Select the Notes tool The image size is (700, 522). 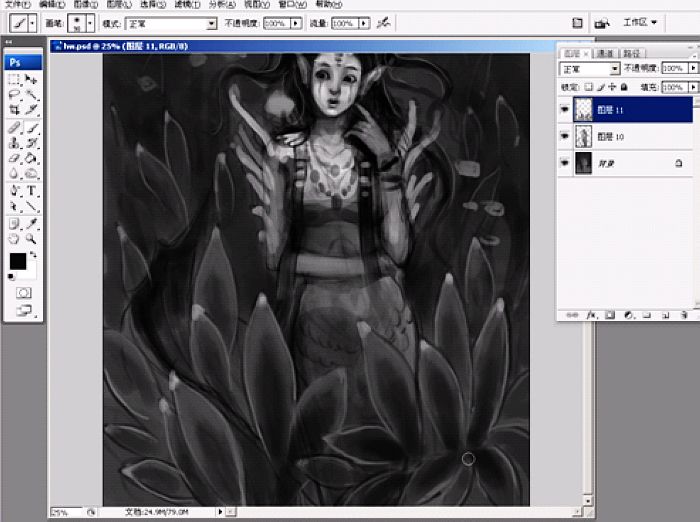(x=14, y=224)
